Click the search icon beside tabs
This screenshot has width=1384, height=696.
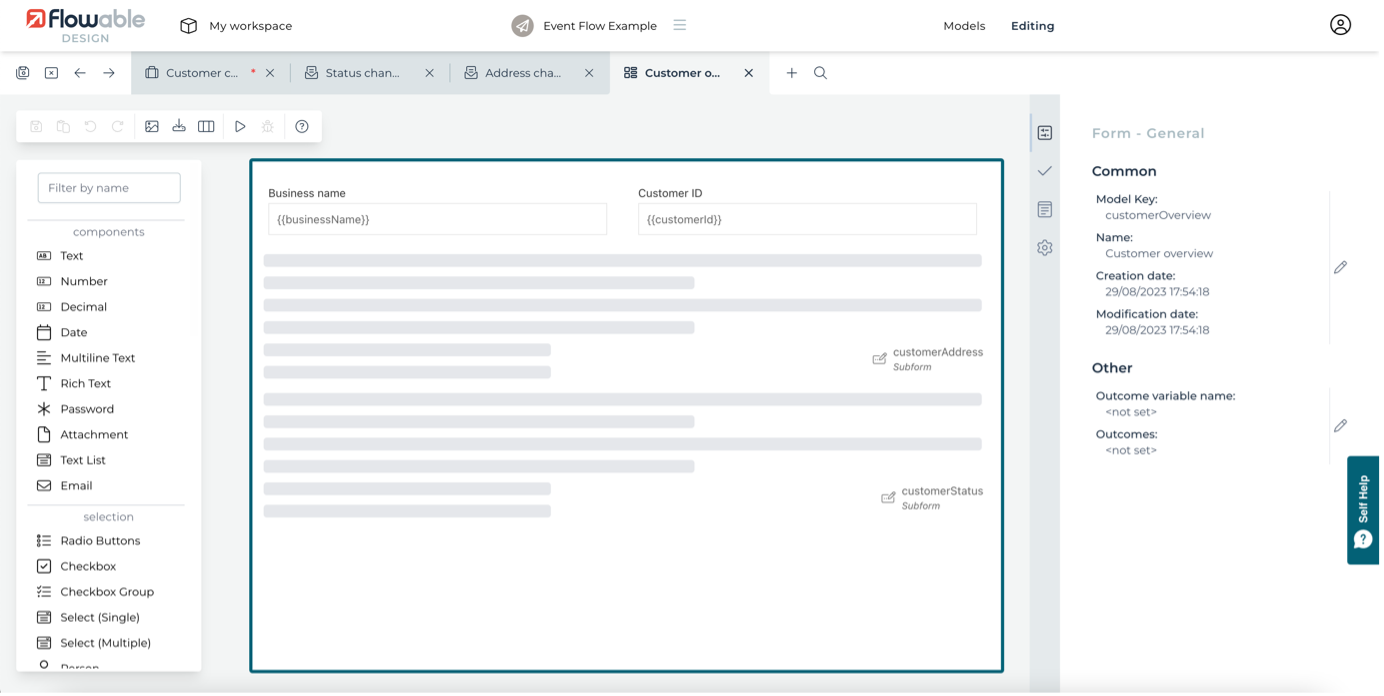820,73
